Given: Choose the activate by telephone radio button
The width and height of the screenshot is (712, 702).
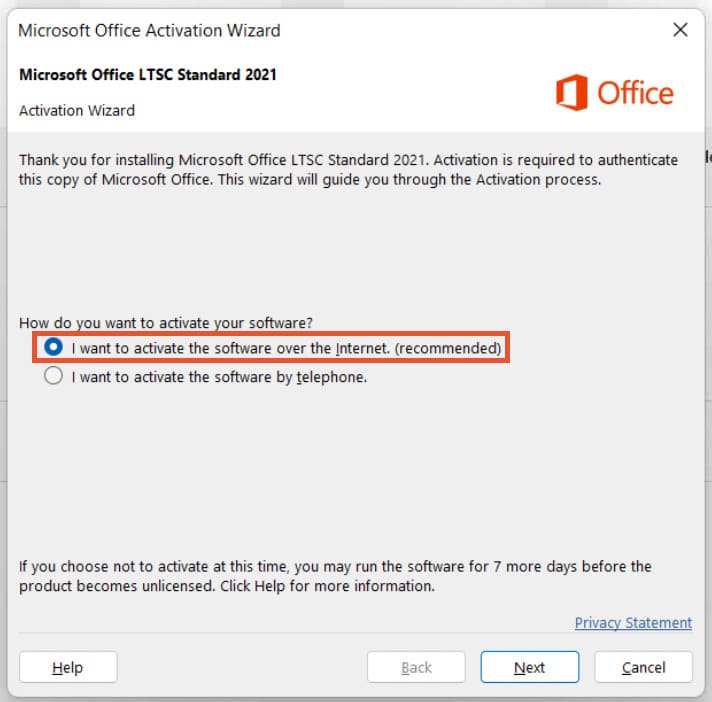Looking at the screenshot, I should click(x=54, y=377).
